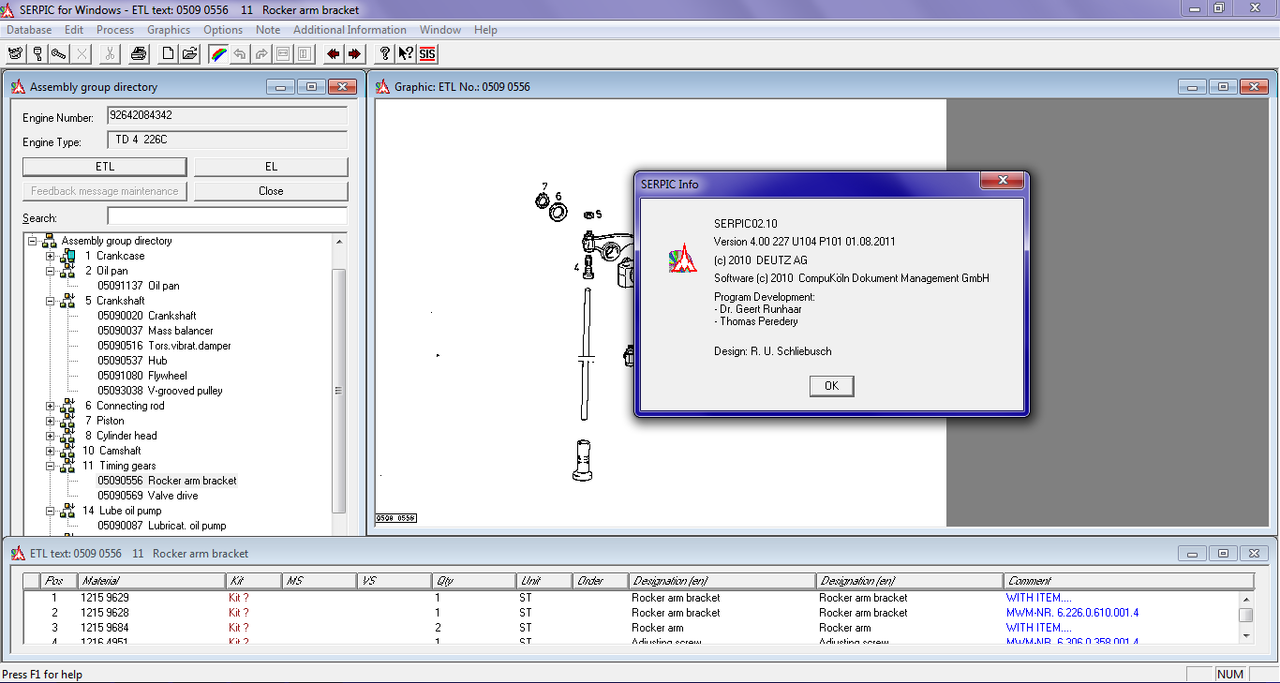Click material number 1215 9684 cell
Screen dimensions: 1280x683
coord(105,628)
